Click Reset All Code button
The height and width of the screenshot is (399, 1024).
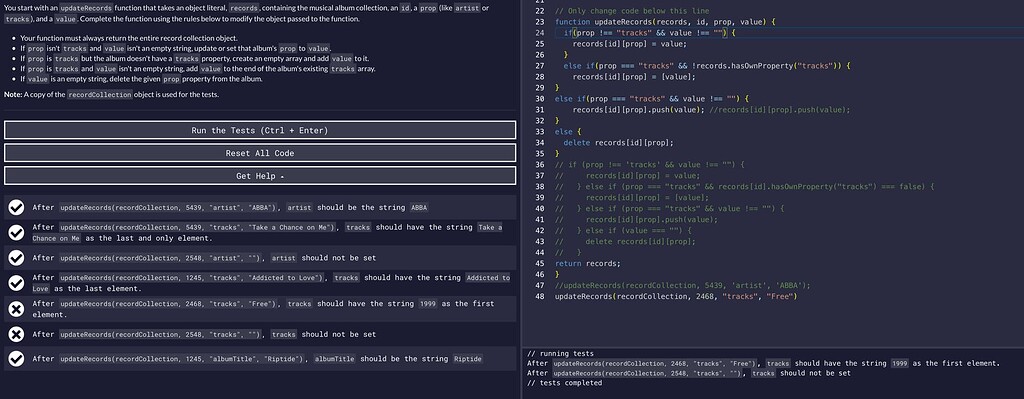260,153
